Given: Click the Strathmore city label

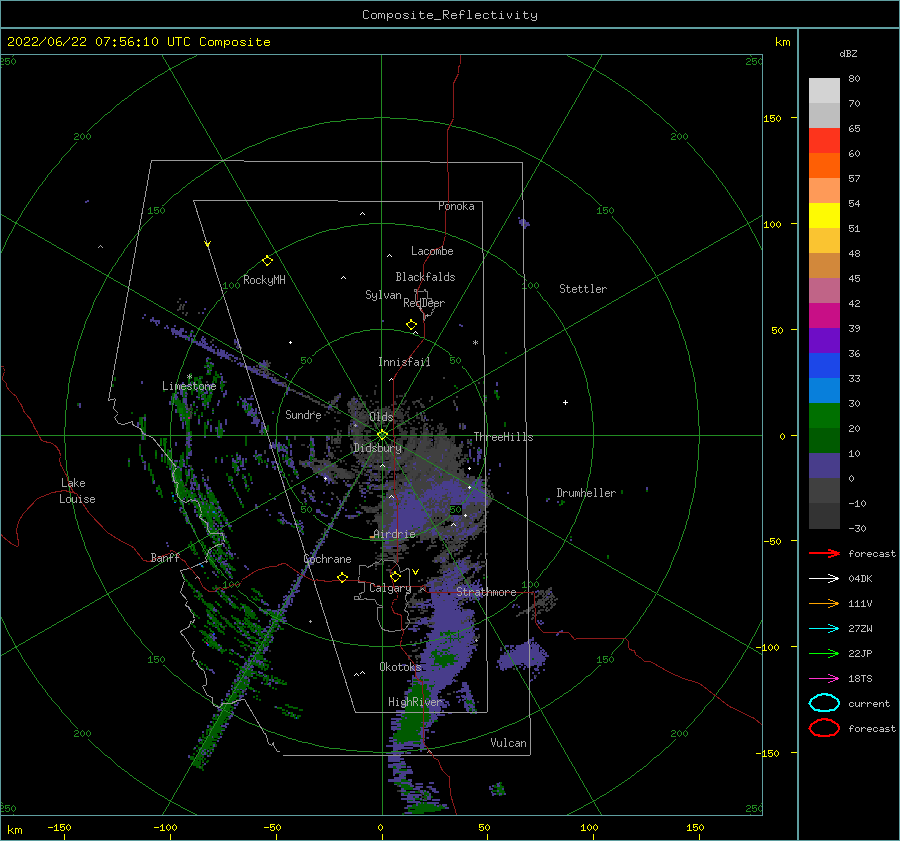Looking at the screenshot, I should click(x=486, y=592).
